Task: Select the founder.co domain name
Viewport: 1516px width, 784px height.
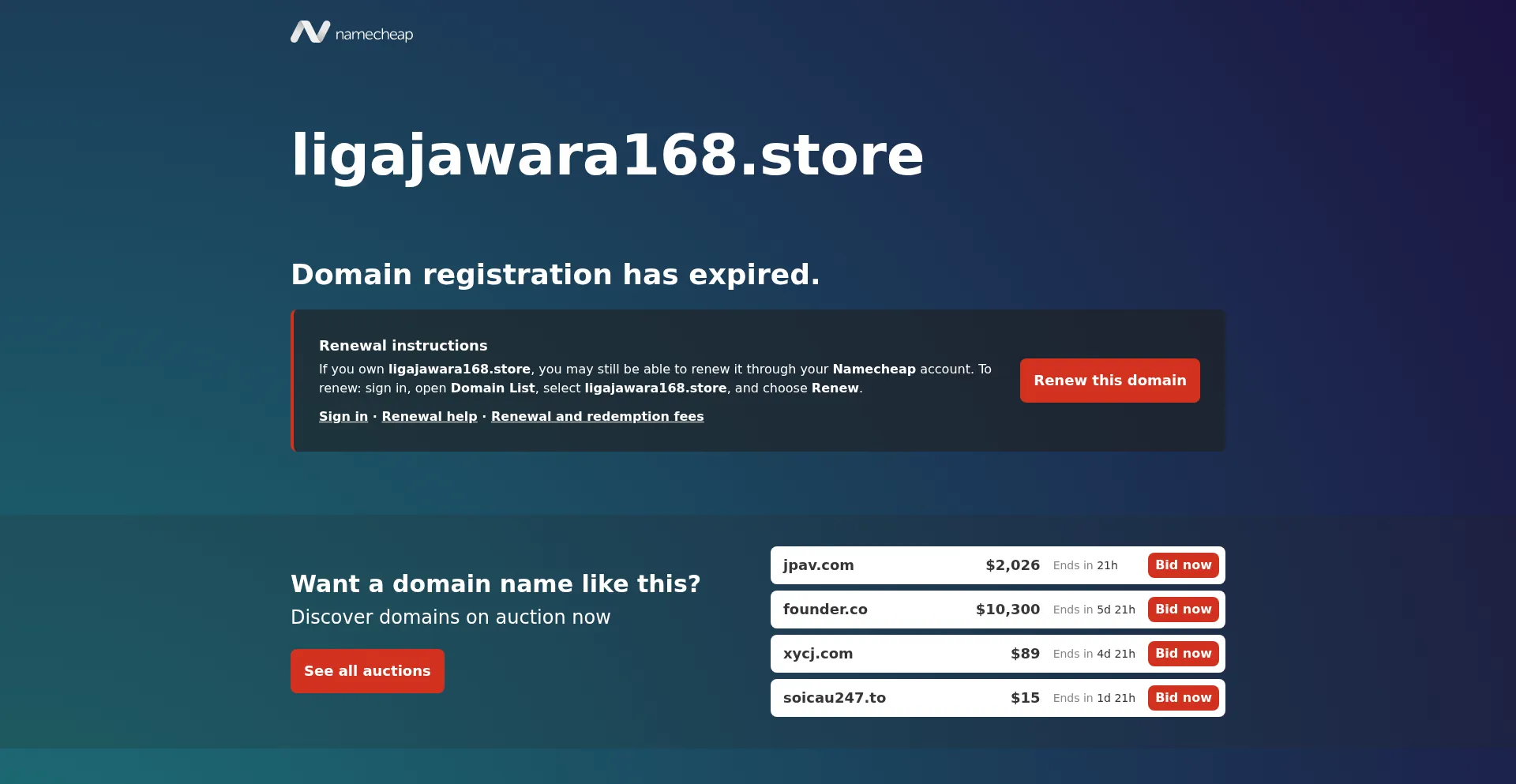Action: point(825,610)
